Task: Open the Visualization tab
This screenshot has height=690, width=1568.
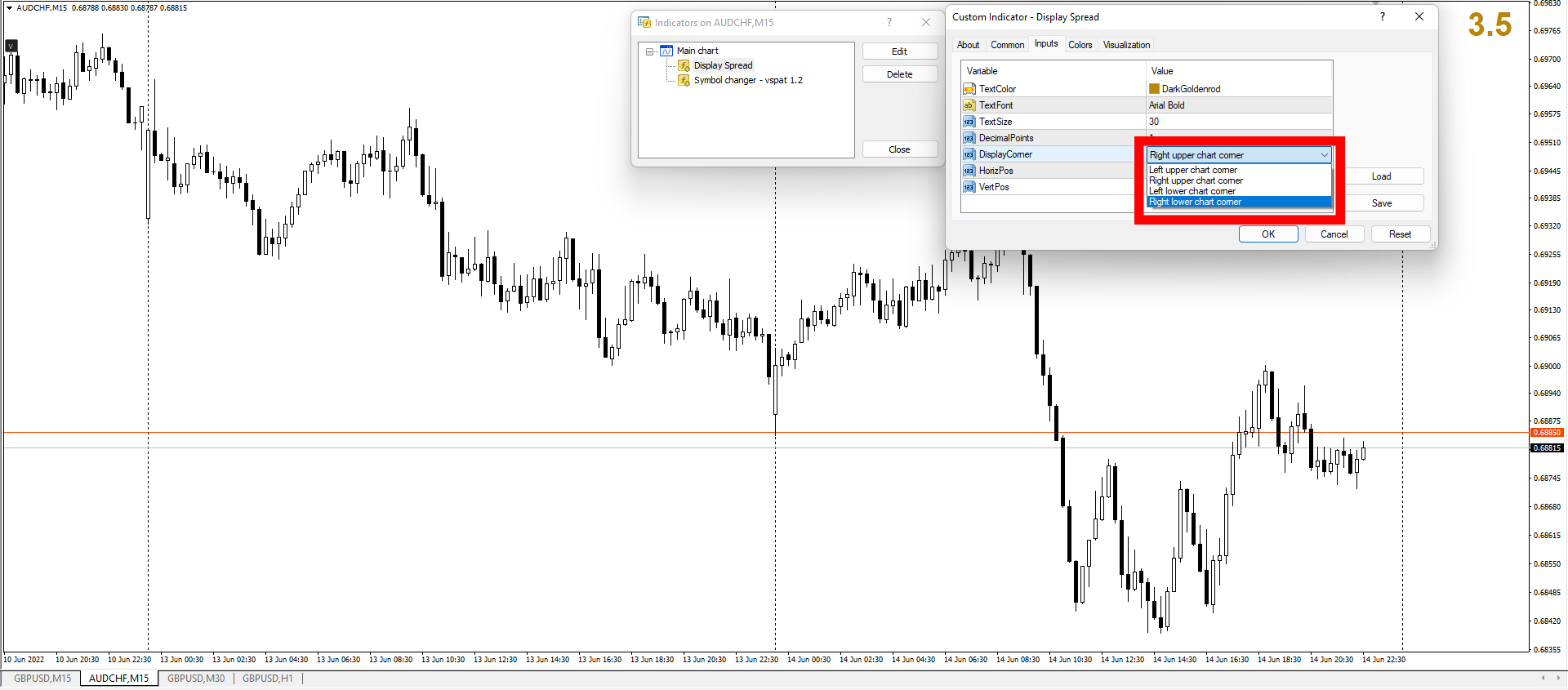Action: coord(1126,45)
